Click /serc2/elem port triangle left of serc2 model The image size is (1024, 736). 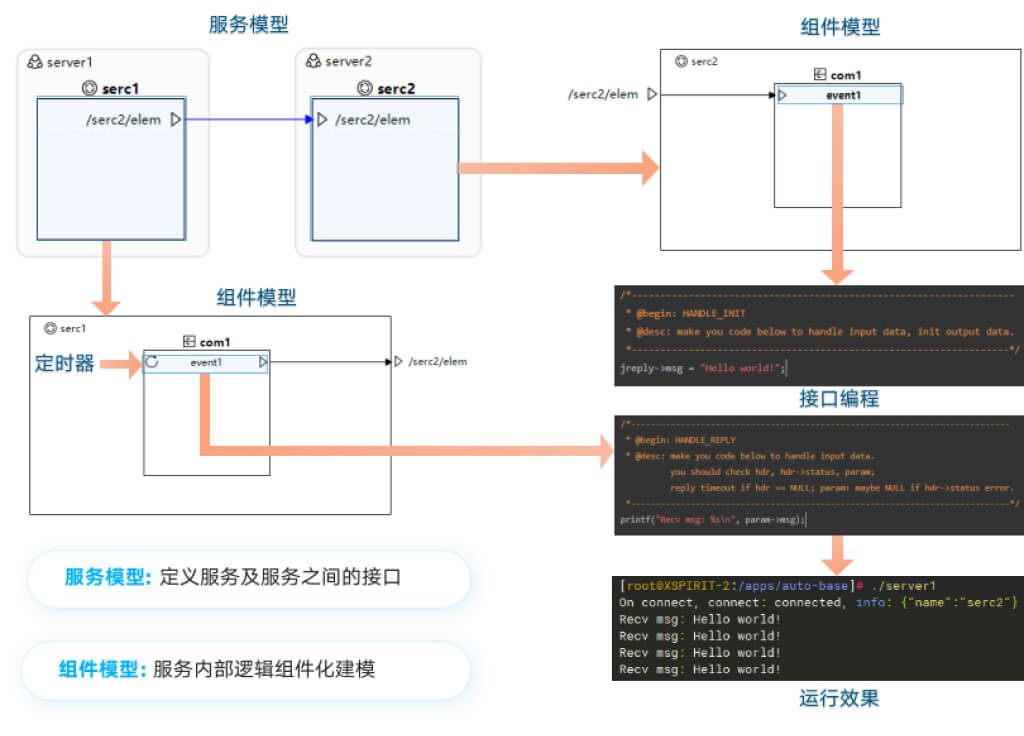point(652,94)
